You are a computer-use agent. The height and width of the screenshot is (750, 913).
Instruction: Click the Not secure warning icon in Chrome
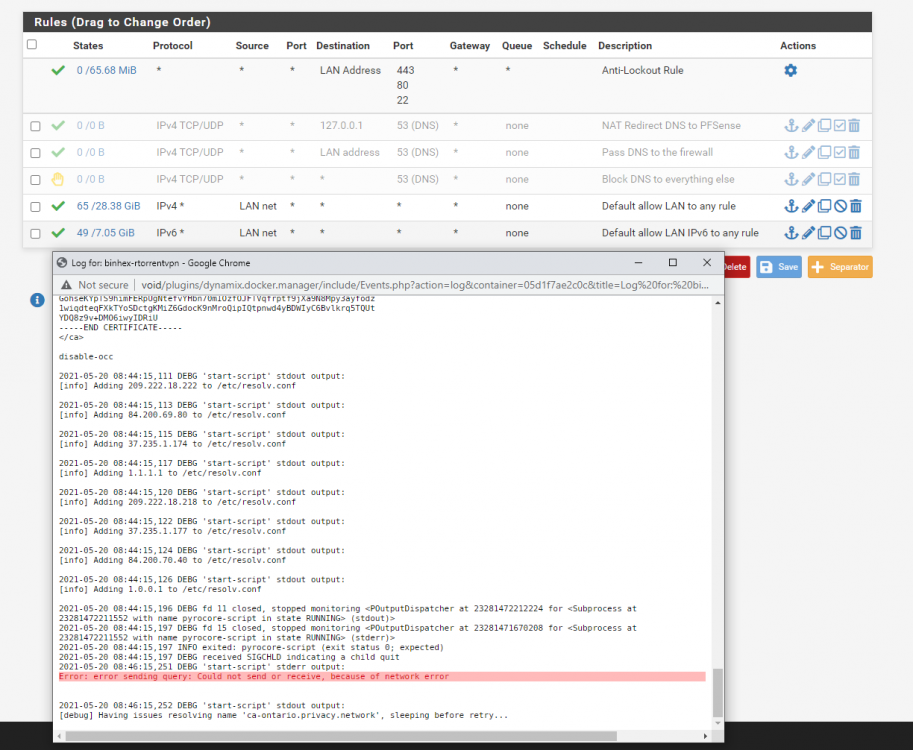(x=66, y=285)
